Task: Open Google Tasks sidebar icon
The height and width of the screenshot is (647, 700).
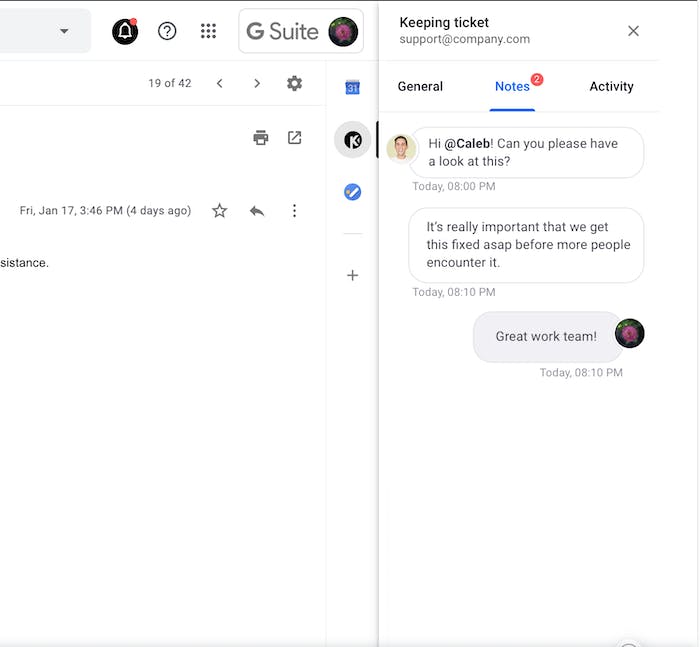Action: (353, 192)
